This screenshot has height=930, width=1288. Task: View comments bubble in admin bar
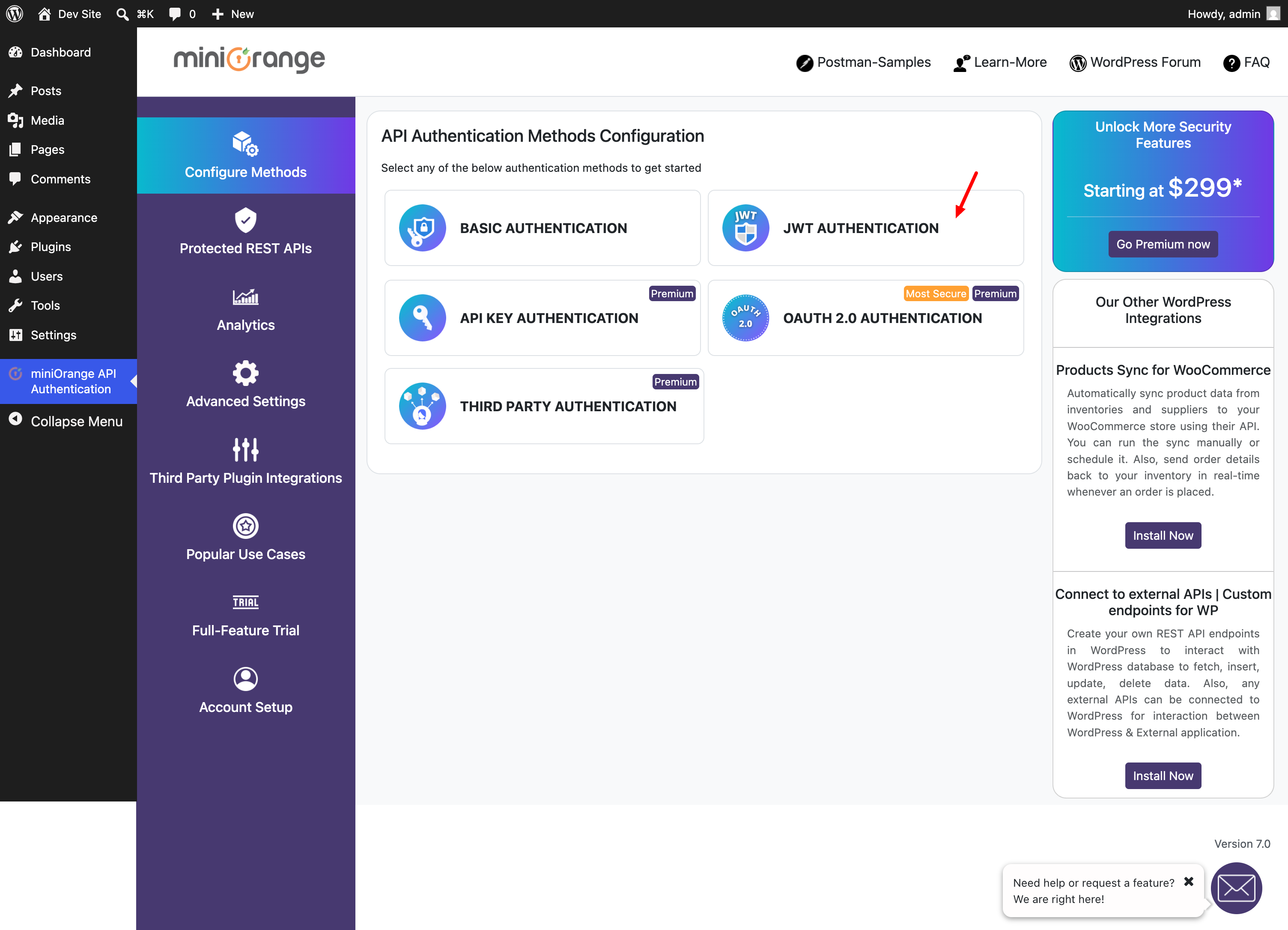click(182, 14)
